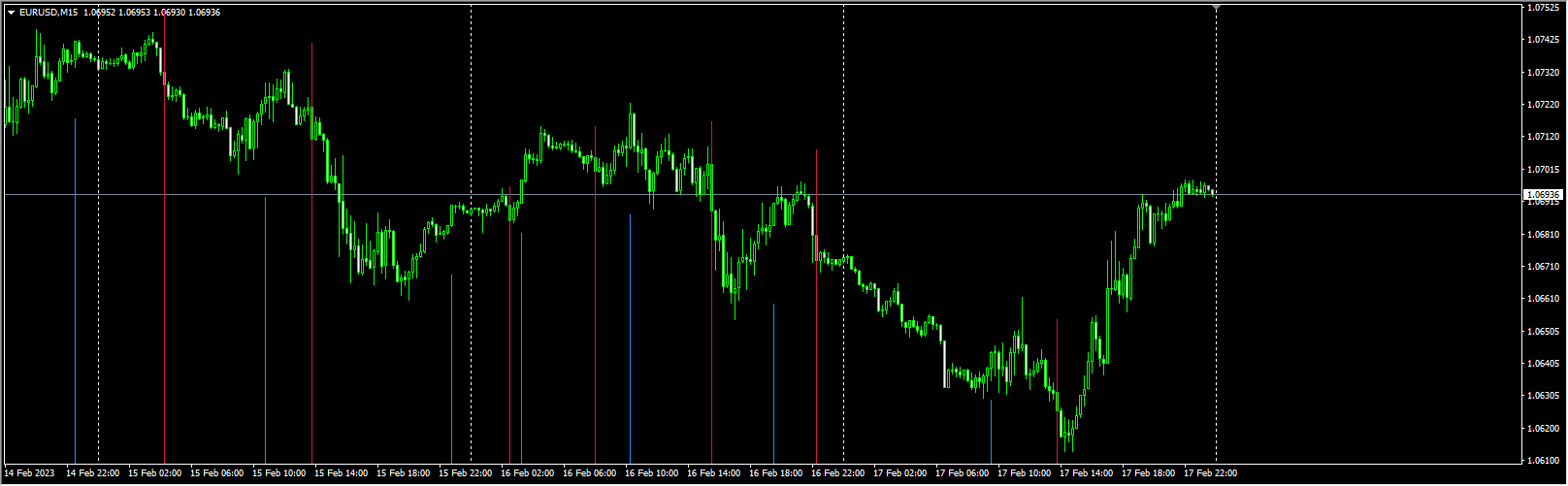Viewport: 1568px width, 486px height.
Task: Click the highlighted current price label 1.06936
Action: 1542,195
